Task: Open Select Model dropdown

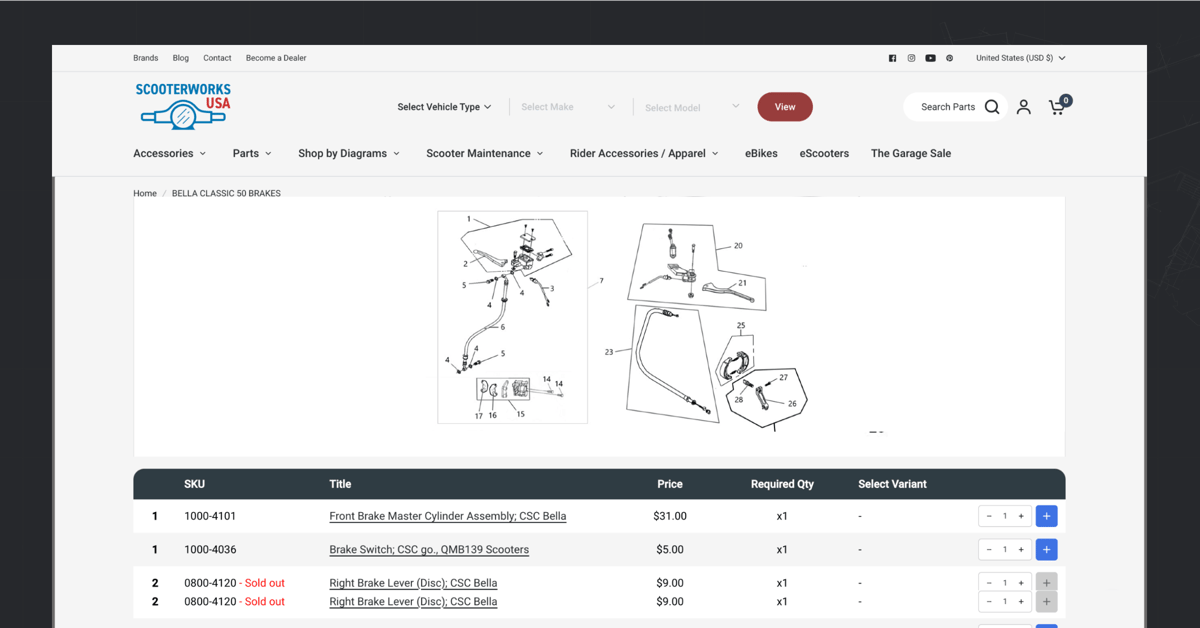Action: pos(692,107)
